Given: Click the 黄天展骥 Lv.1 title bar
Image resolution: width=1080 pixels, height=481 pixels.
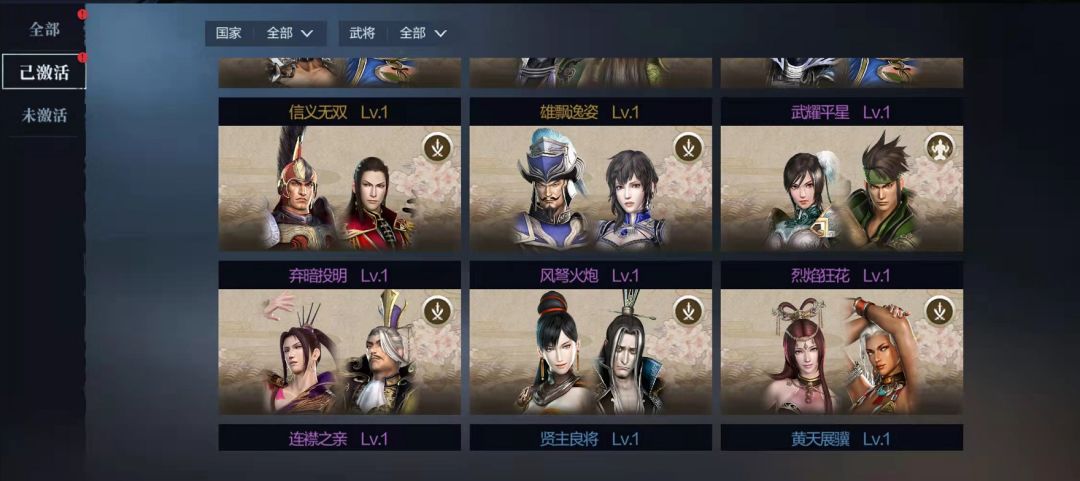Looking at the screenshot, I should [x=842, y=438].
